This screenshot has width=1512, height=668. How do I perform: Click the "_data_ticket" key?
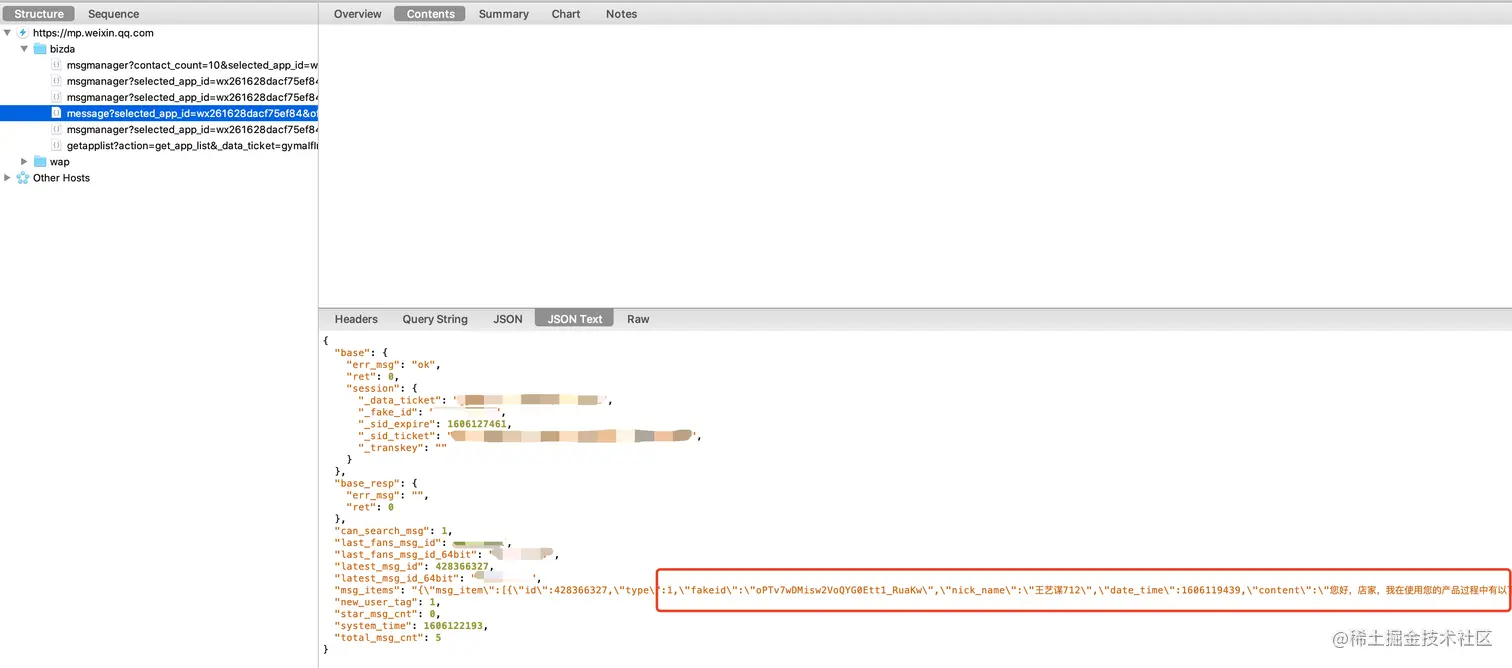tap(402, 400)
